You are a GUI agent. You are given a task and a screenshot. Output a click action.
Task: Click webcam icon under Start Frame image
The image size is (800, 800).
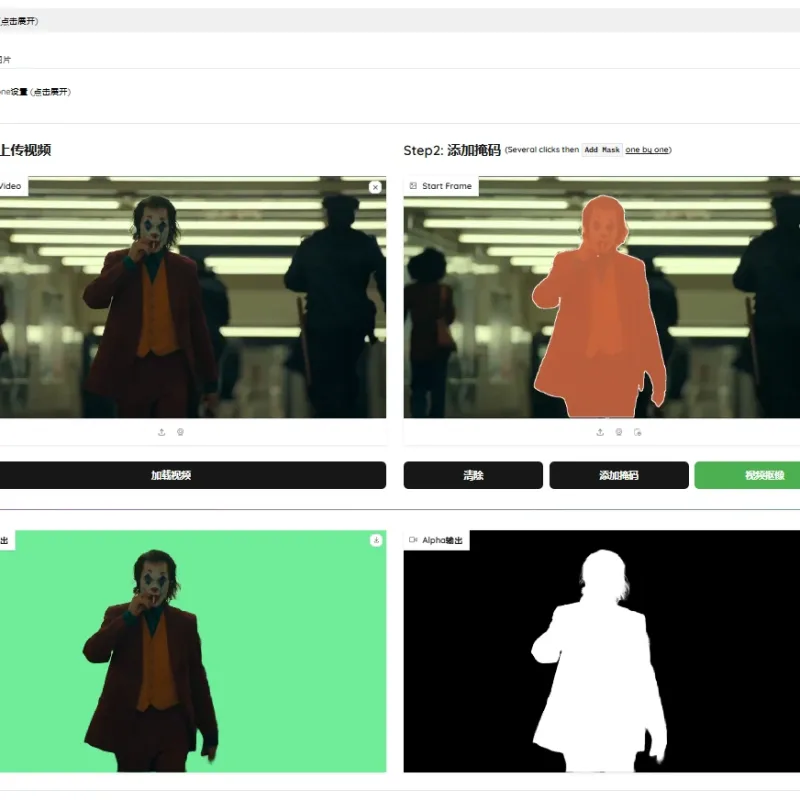(618, 432)
